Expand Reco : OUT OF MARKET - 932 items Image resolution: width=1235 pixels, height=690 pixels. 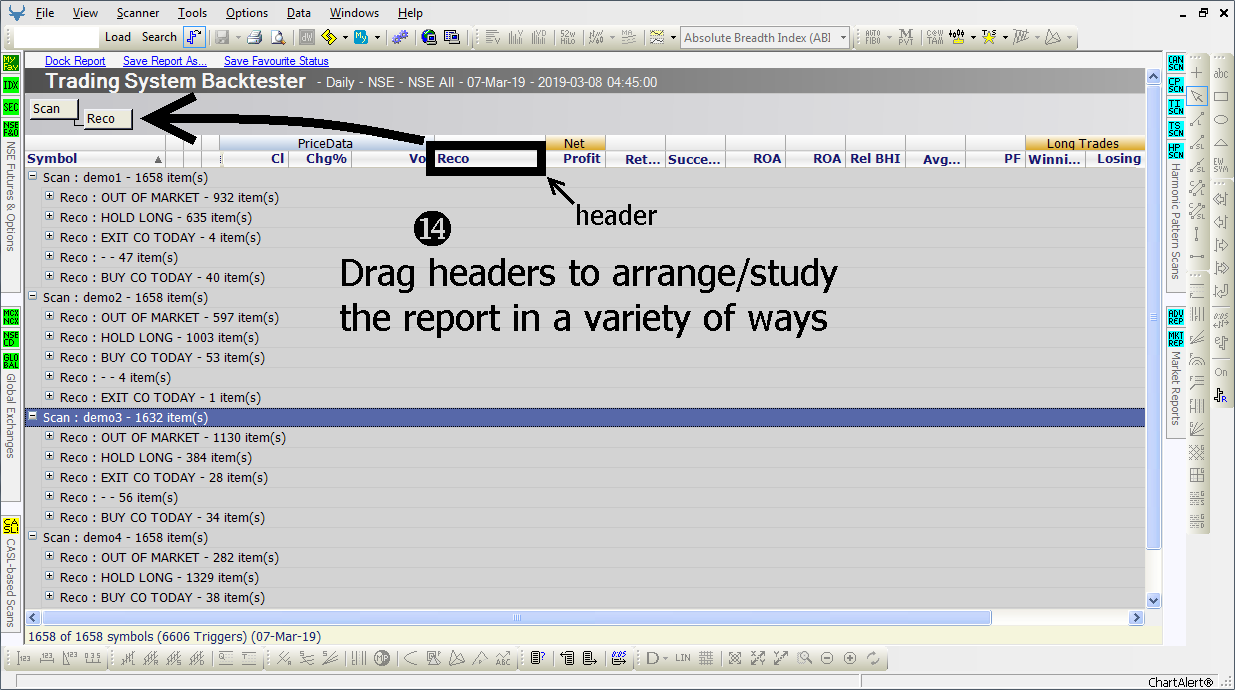click(x=50, y=197)
